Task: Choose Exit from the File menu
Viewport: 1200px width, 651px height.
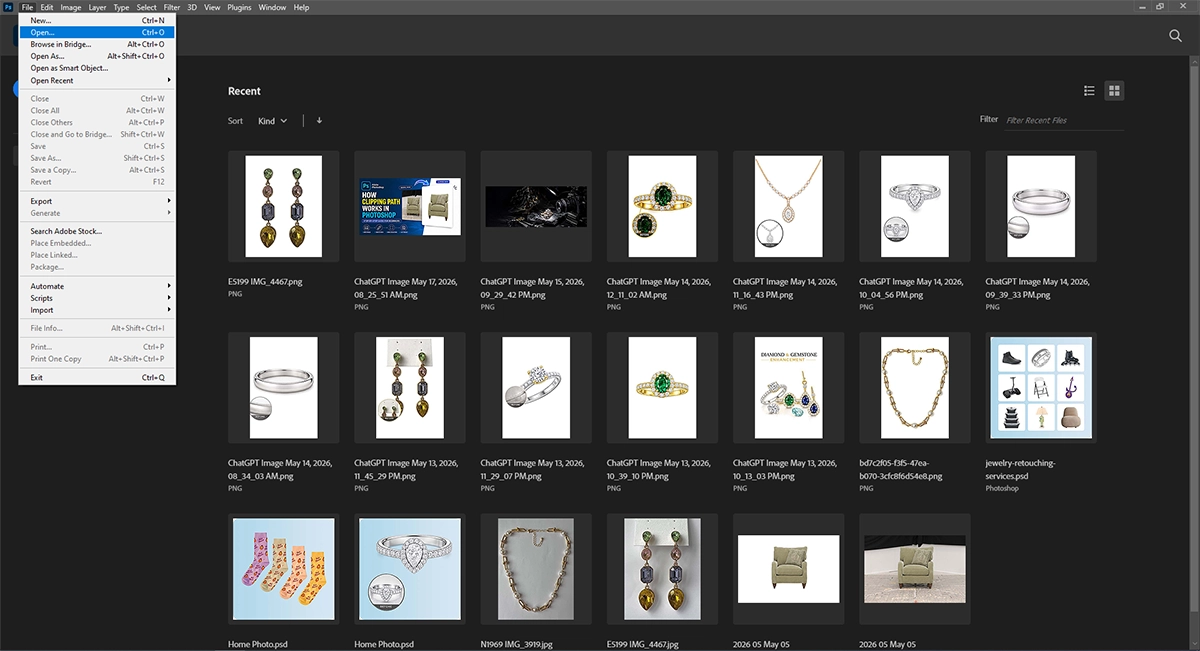Action: tap(97, 377)
